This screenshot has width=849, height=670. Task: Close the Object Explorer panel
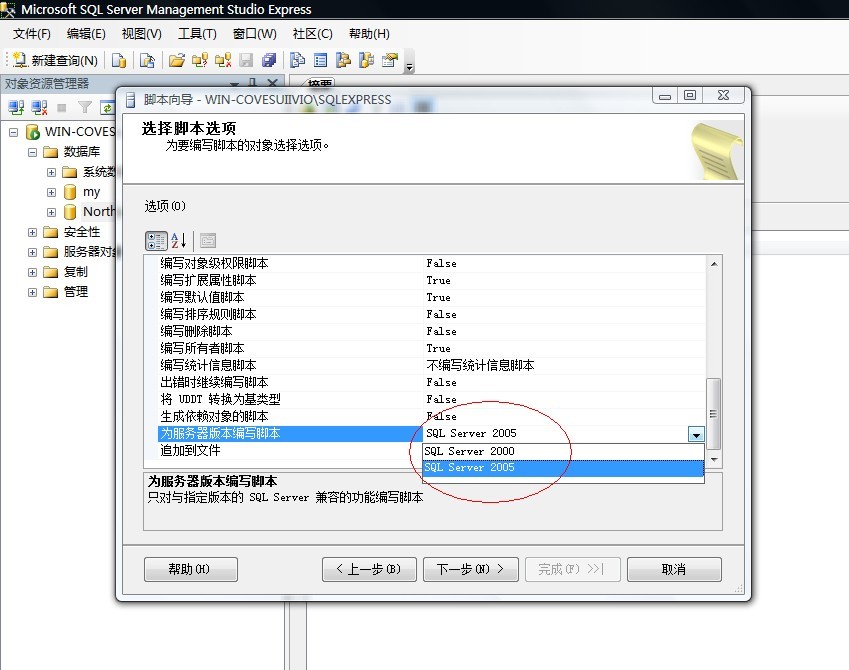click(x=272, y=83)
